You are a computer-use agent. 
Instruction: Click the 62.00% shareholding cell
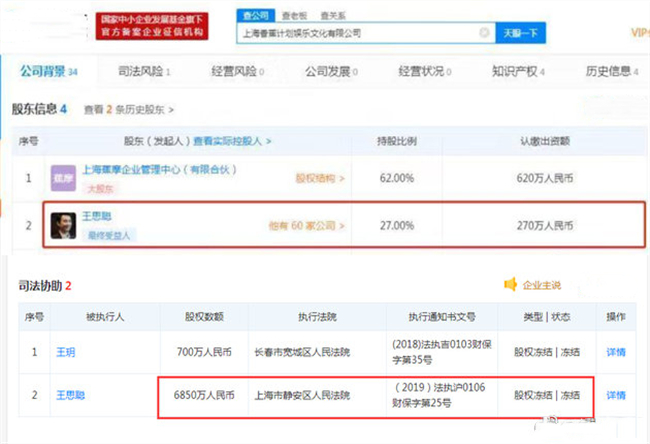pos(397,178)
